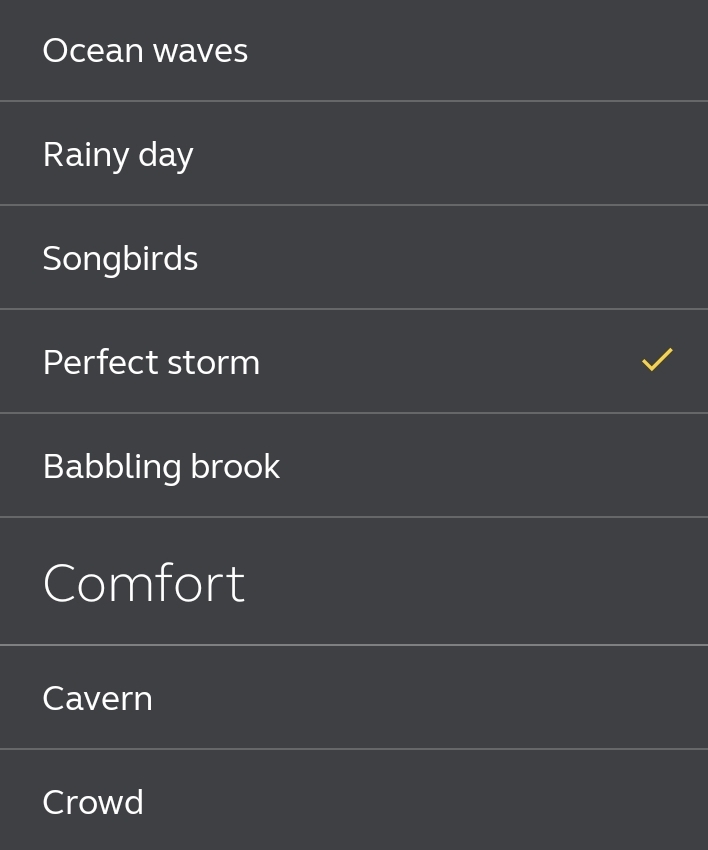Click the word 'Ocean' in the first row
The image size is (708, 850).
93,50
